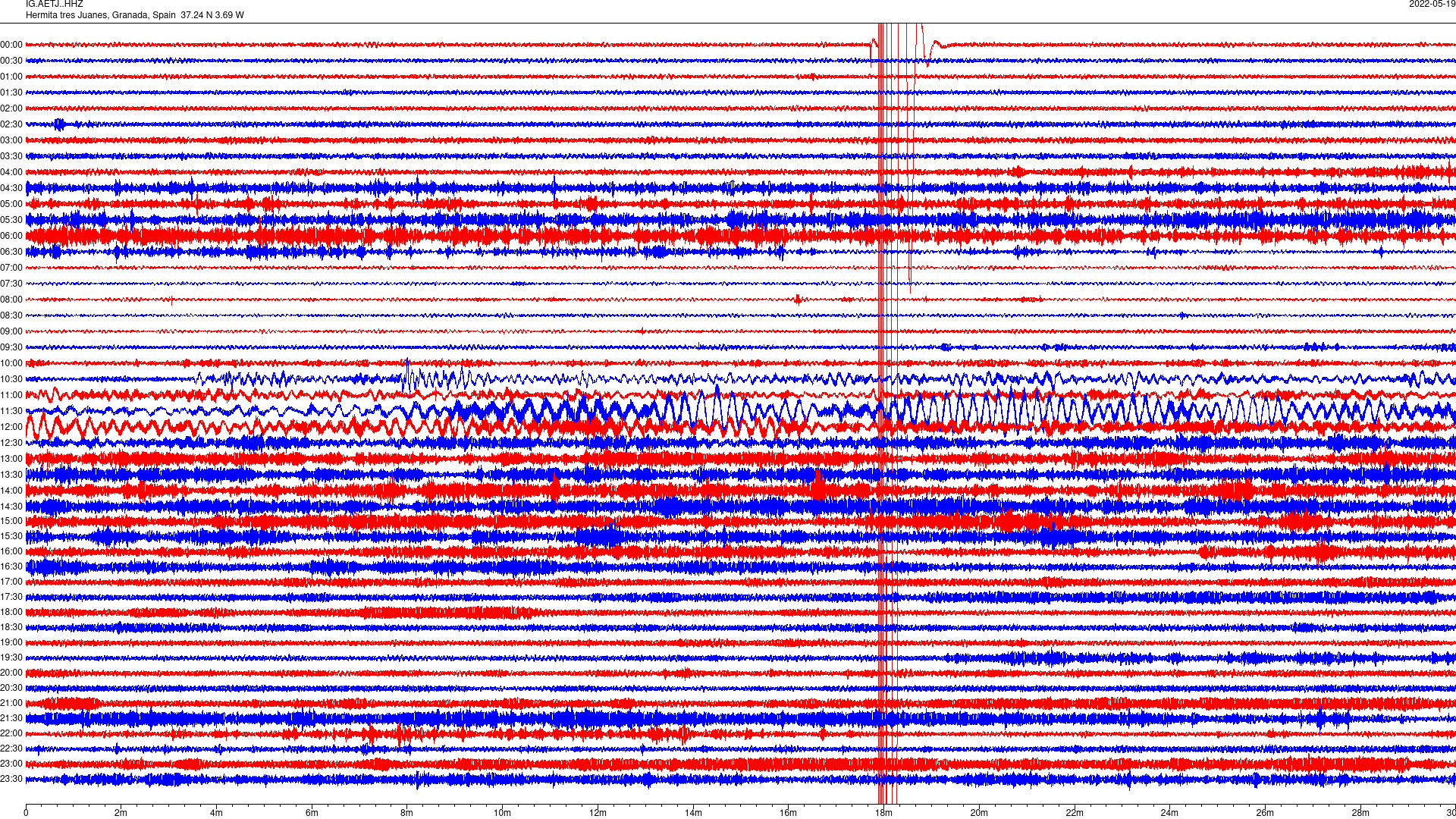Select the 04:30 trace time label

(11, 188)
